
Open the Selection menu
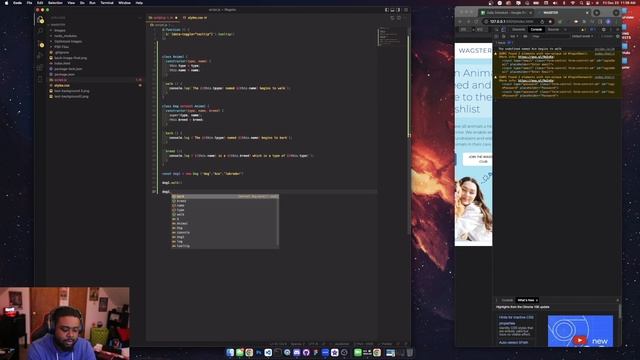click(55, 2)
